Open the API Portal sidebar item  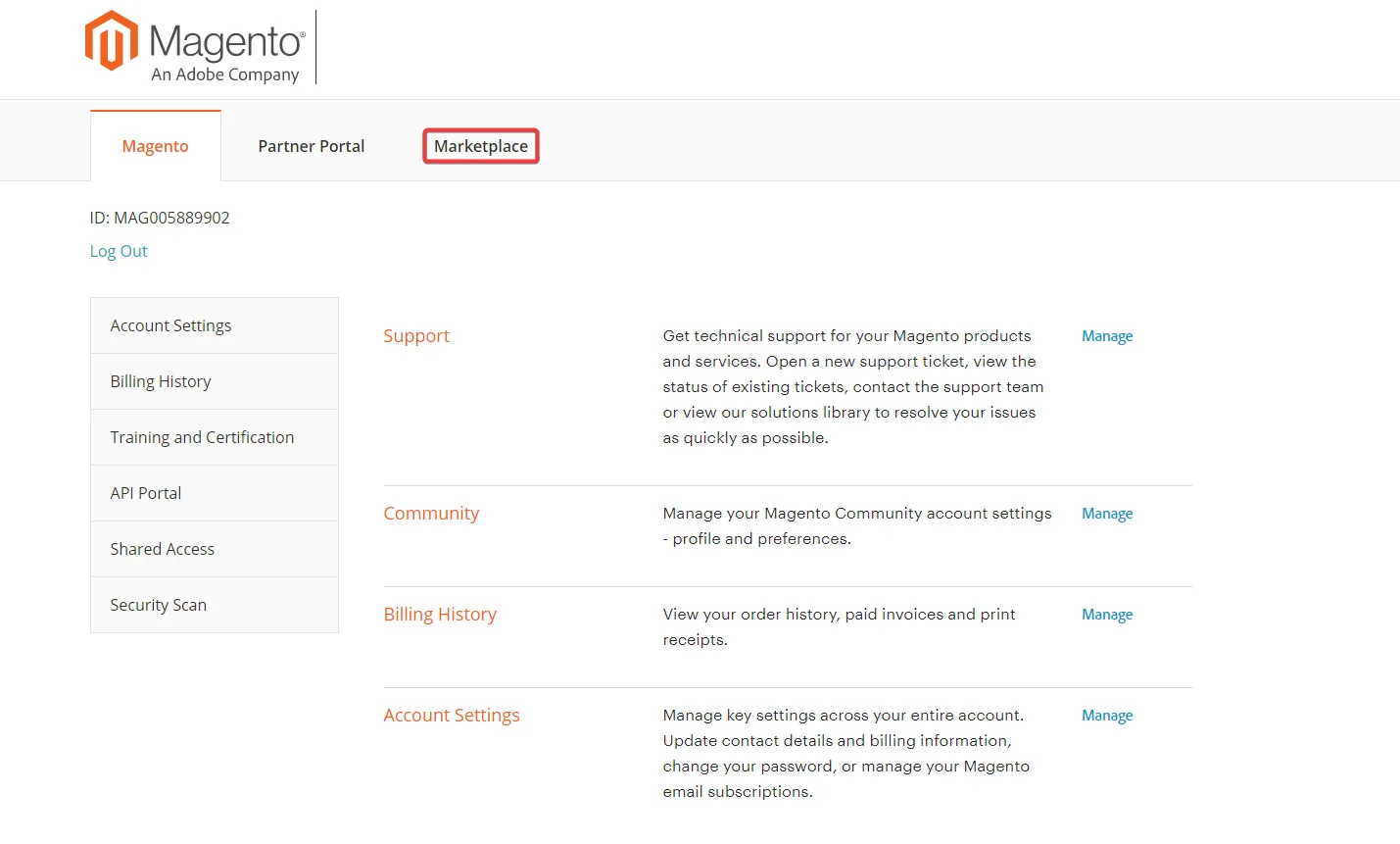tap(215, 493)
